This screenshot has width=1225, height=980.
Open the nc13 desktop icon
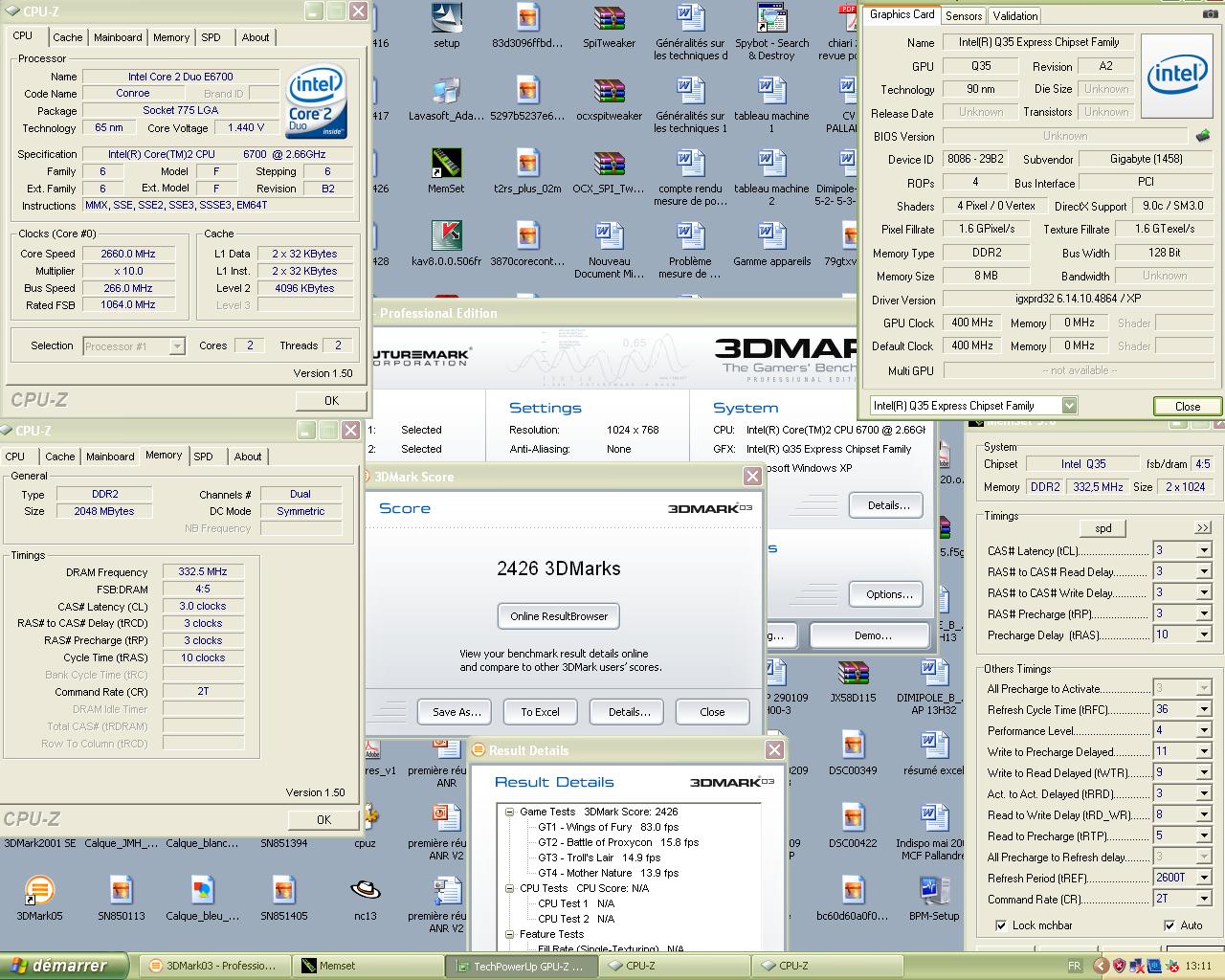click(365, 891)
